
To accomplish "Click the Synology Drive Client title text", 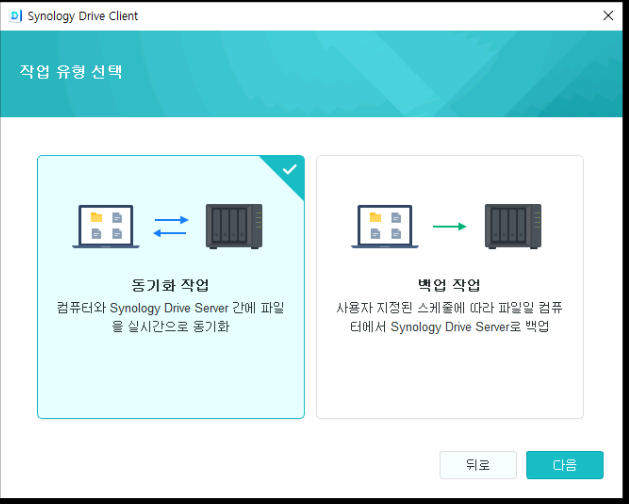I will click(x=83, y=16).
